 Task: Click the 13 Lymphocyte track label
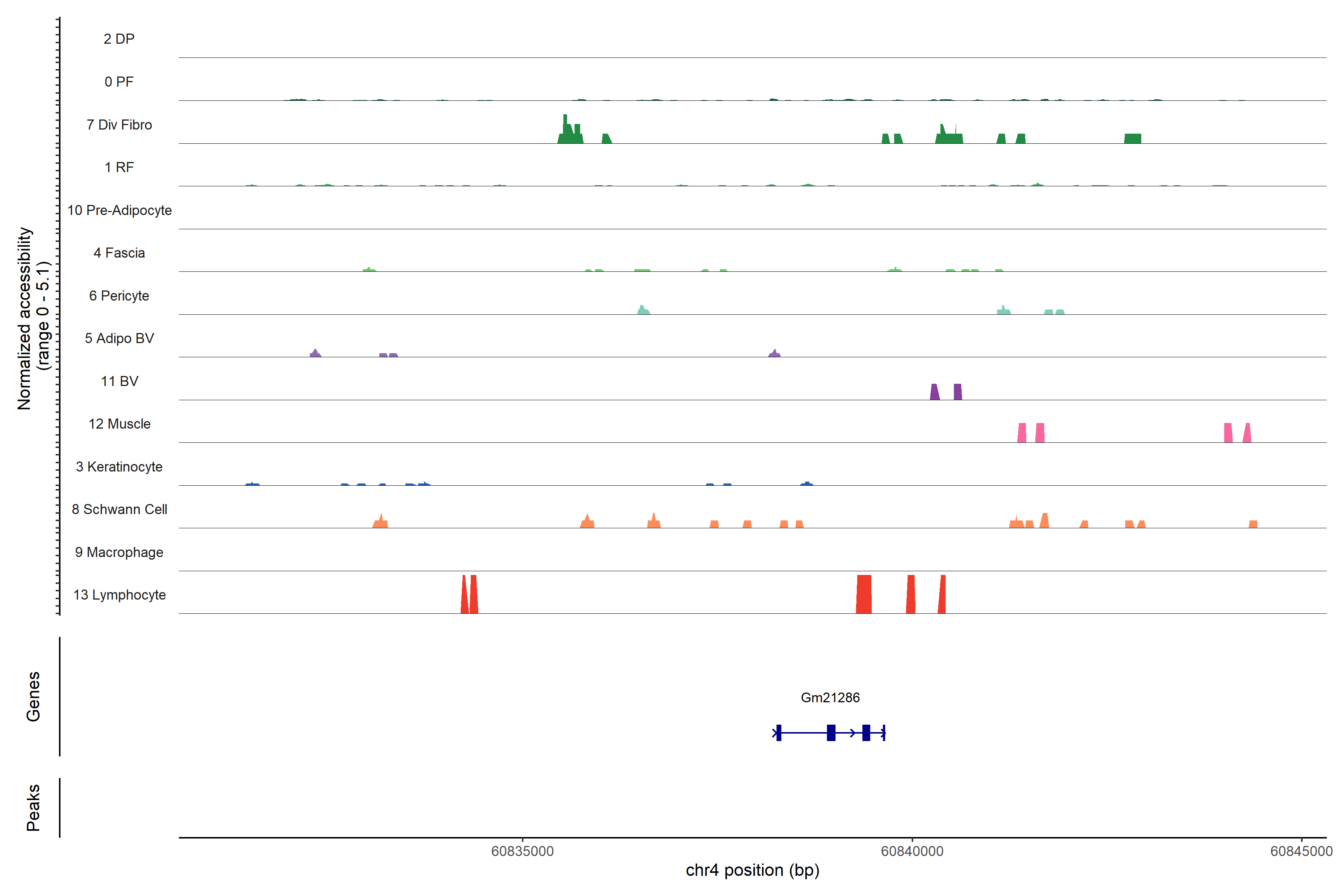(119, 595)
